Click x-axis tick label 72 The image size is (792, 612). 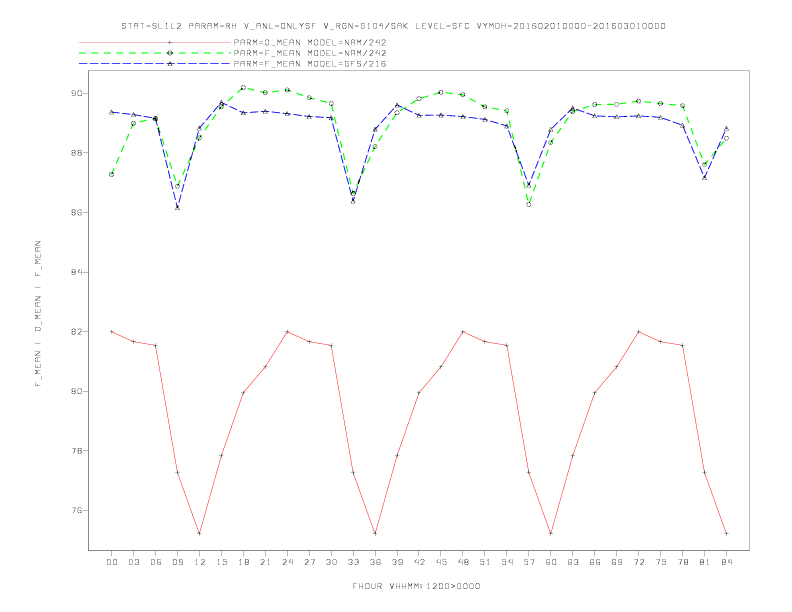[x=639, y=562]
